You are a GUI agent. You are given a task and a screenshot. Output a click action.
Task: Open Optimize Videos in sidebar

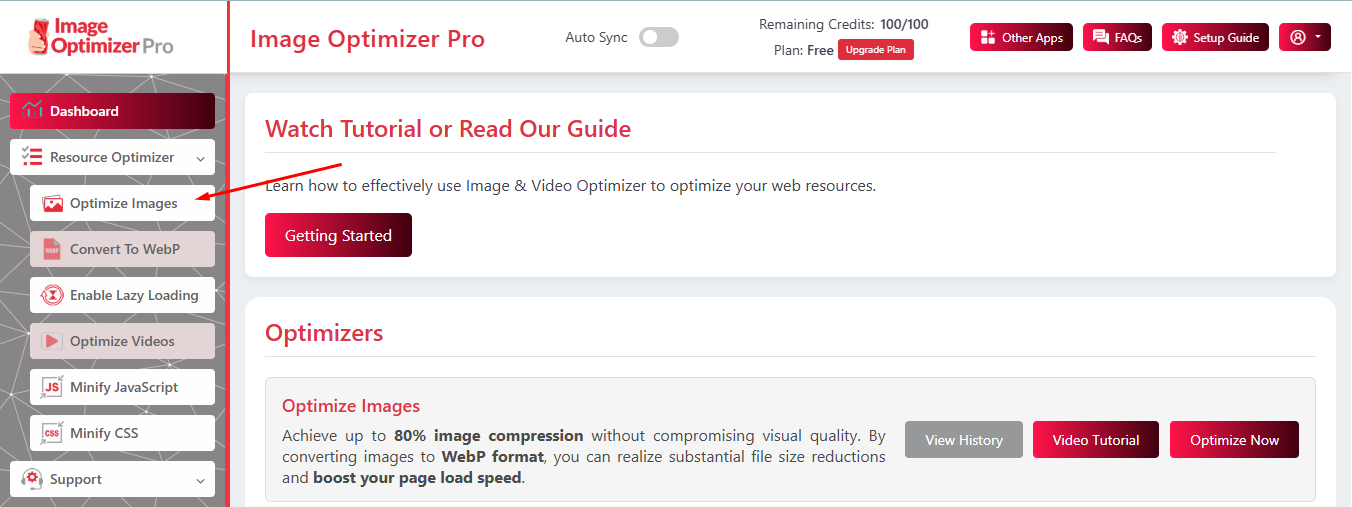(x=122, y=341)
